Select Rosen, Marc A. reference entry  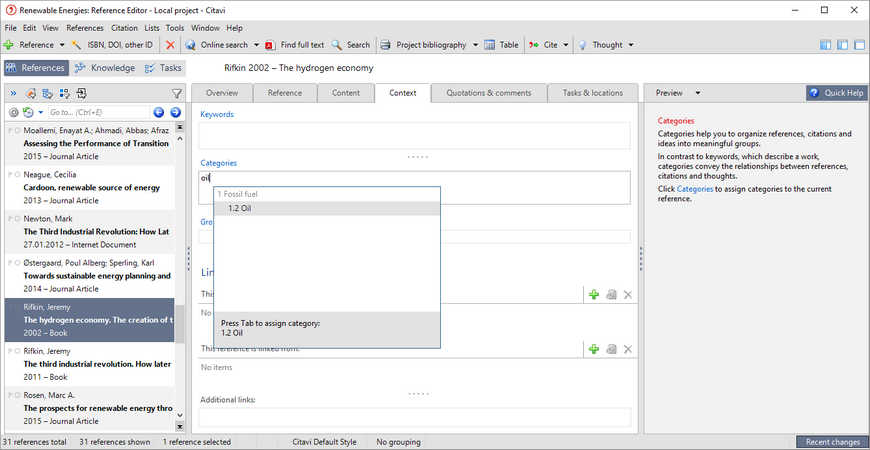point(89,408)
